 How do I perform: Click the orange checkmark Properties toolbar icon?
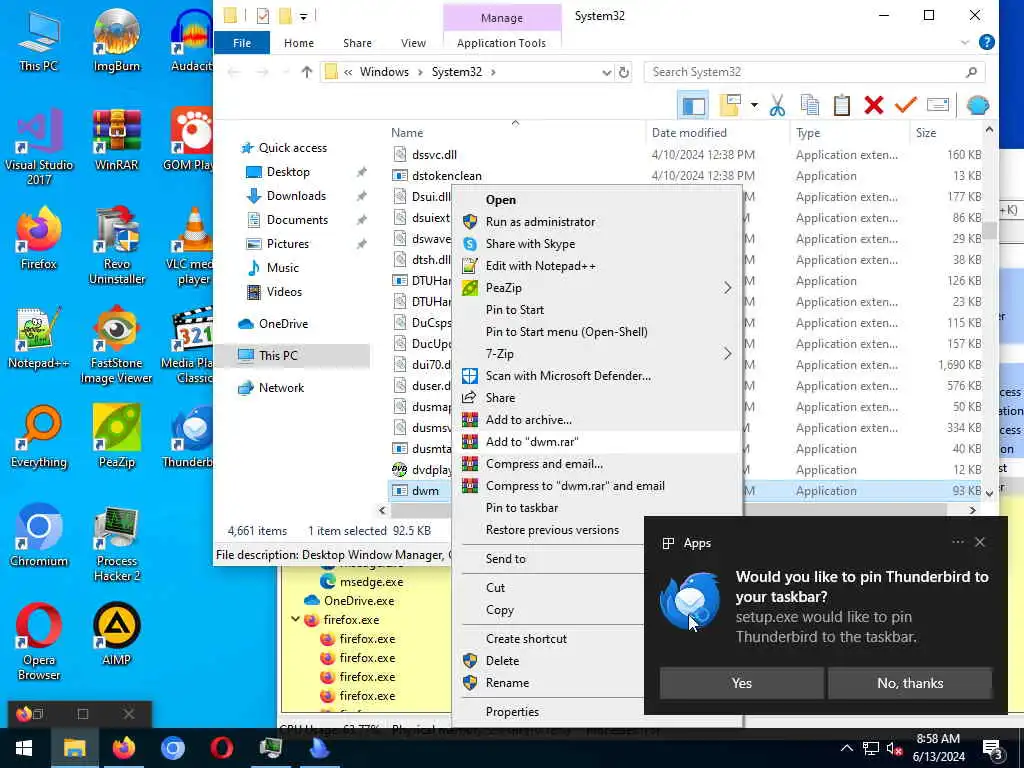(906, 105)
